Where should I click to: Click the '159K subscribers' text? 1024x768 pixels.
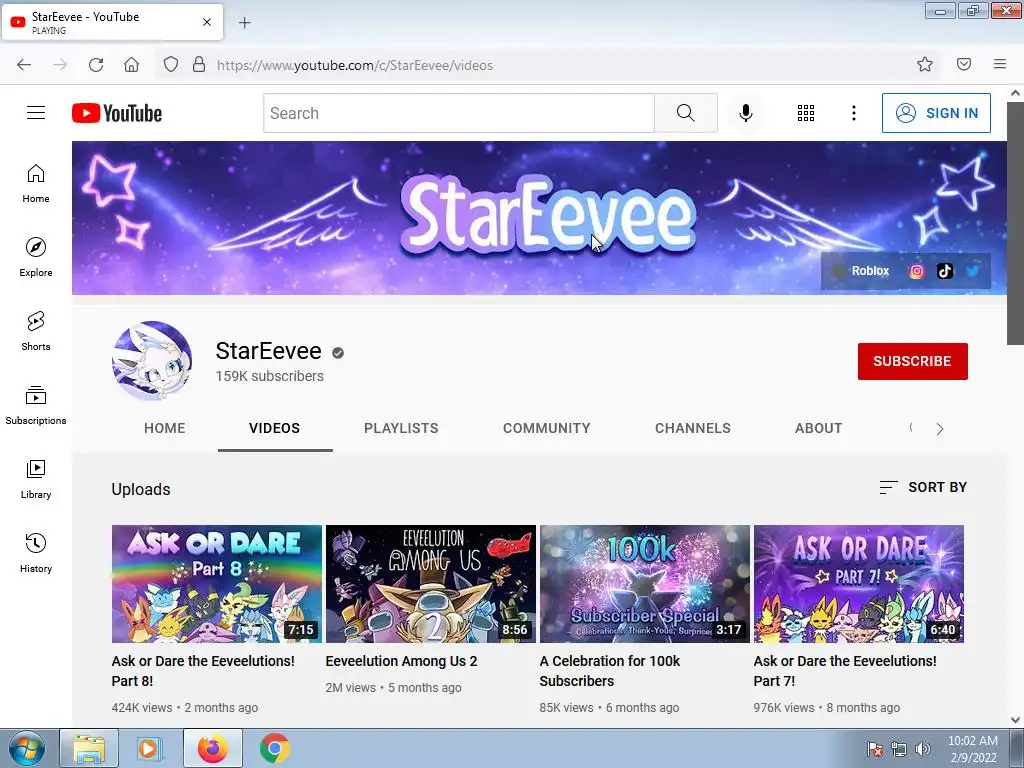(270, 376)
